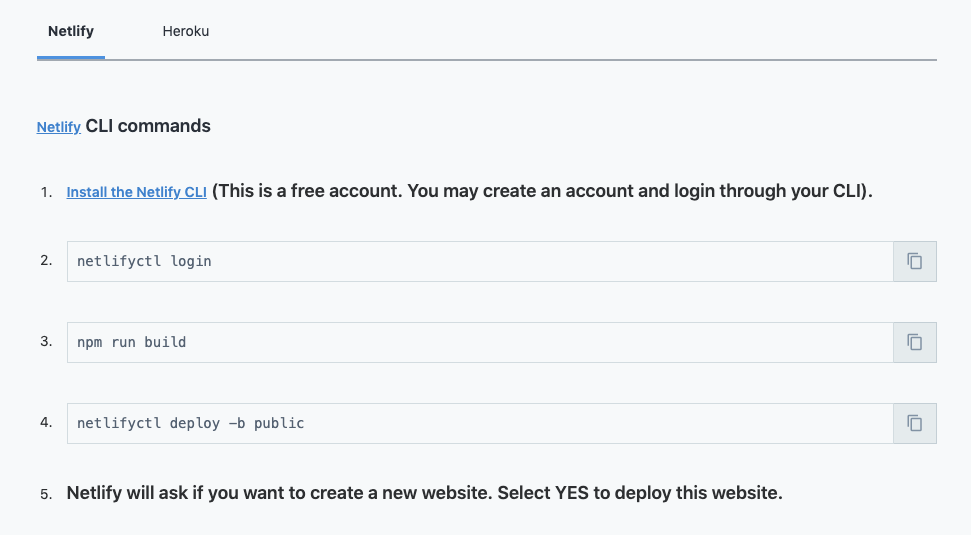Click the 'CLI commands' heading text
This screenshot has width=971, height=535.
148,126
